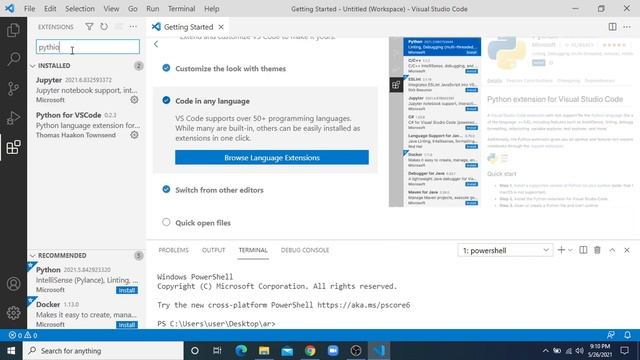Open the View menu
The height and width of the screenshot is (360, 640).
coord(111,9)
